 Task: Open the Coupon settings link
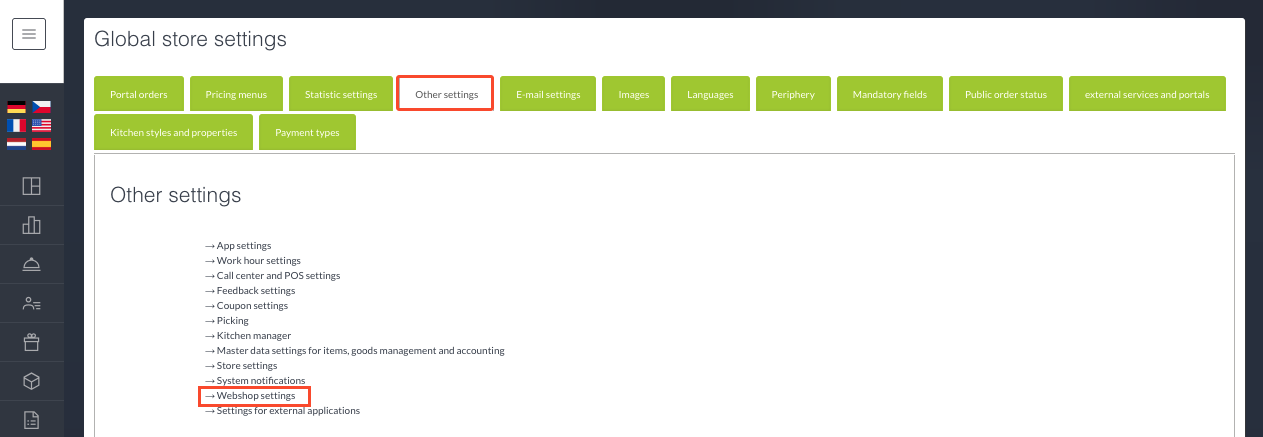click(x=251, y=306)
